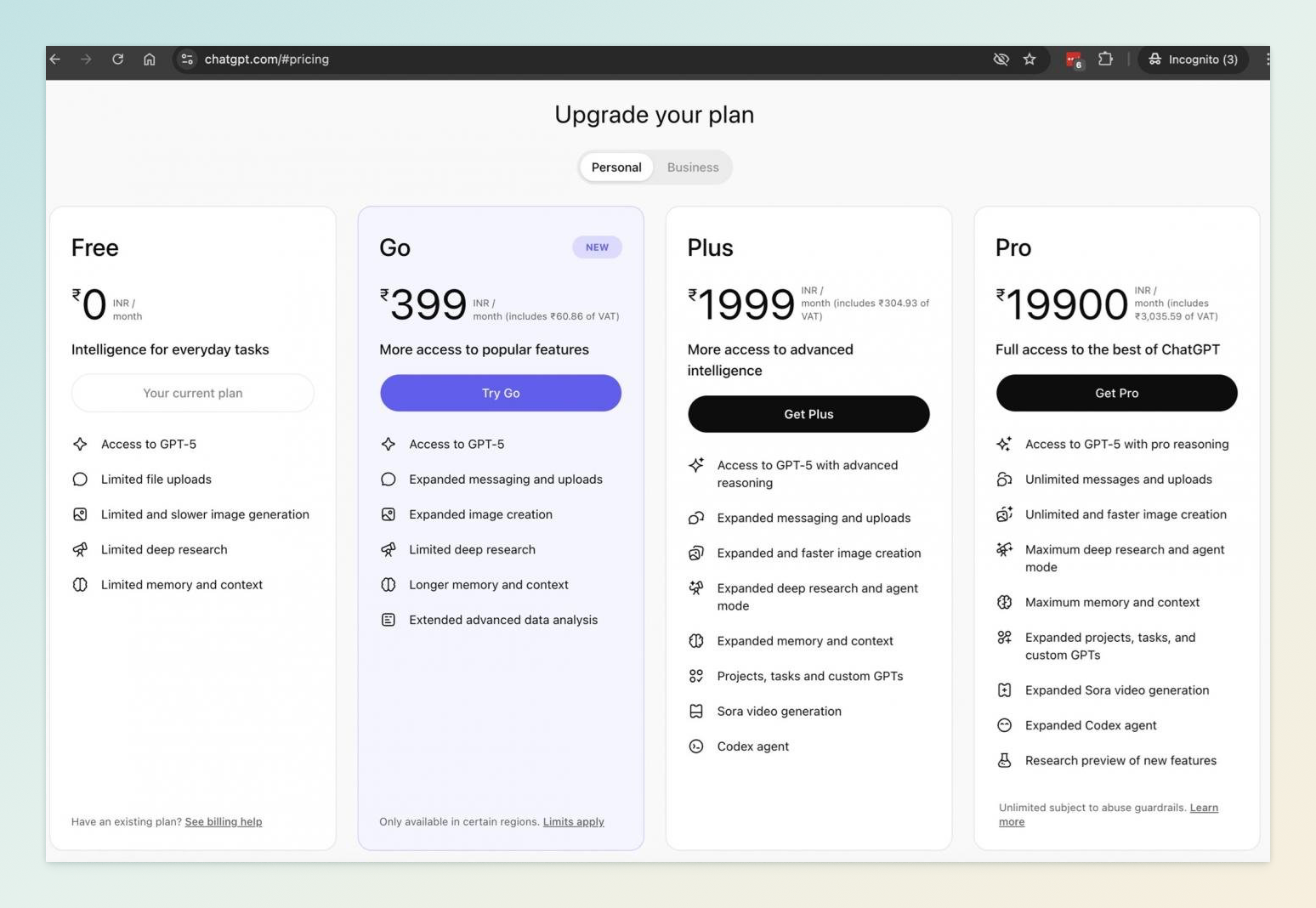Click Go plan's Access to GPT-5 icon

tap(389, 444)
